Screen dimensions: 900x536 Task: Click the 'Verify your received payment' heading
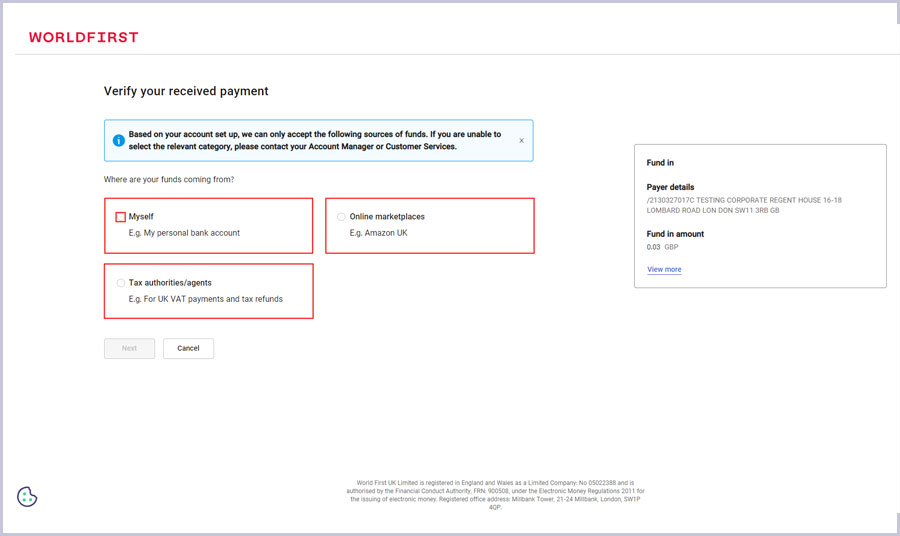(186, 91)
